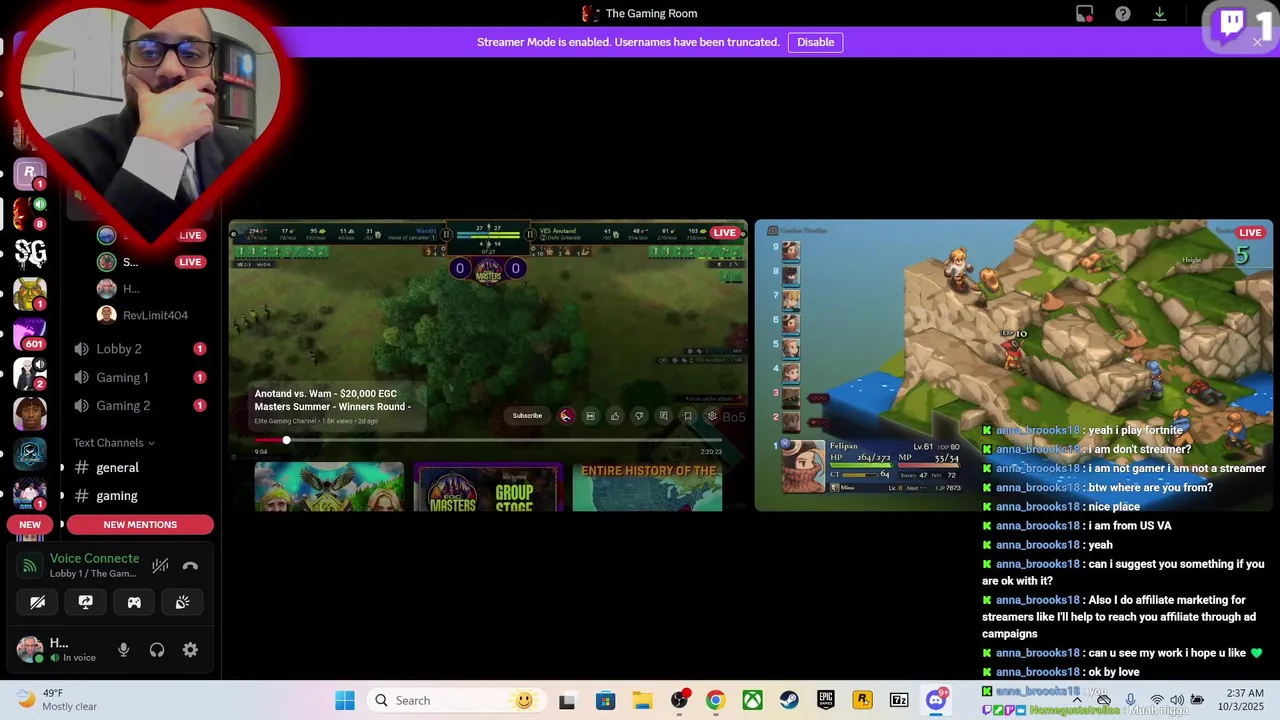Open Discord User Settings gear

tap(190, 650)
